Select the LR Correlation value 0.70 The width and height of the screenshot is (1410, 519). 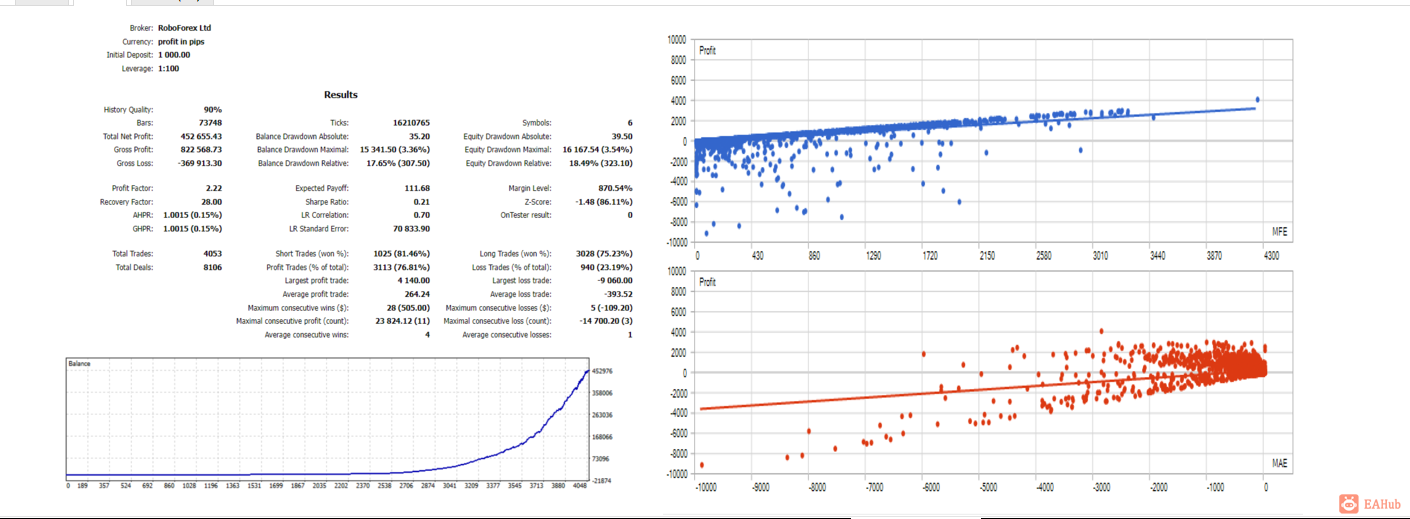(x=422, y=215)
